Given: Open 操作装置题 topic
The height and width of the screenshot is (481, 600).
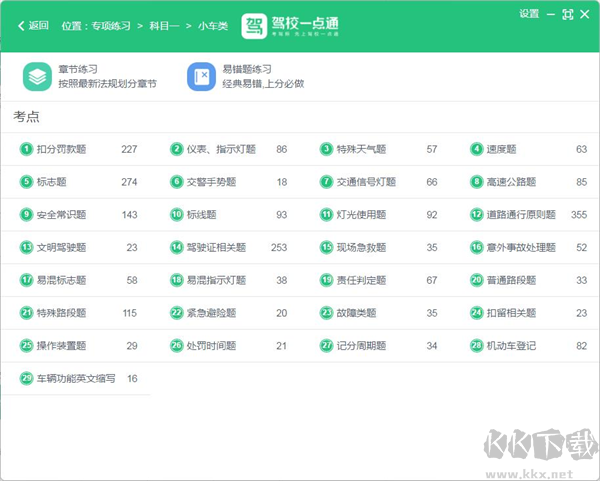Looking at the screenshot, I should click(x=61, y=346).
